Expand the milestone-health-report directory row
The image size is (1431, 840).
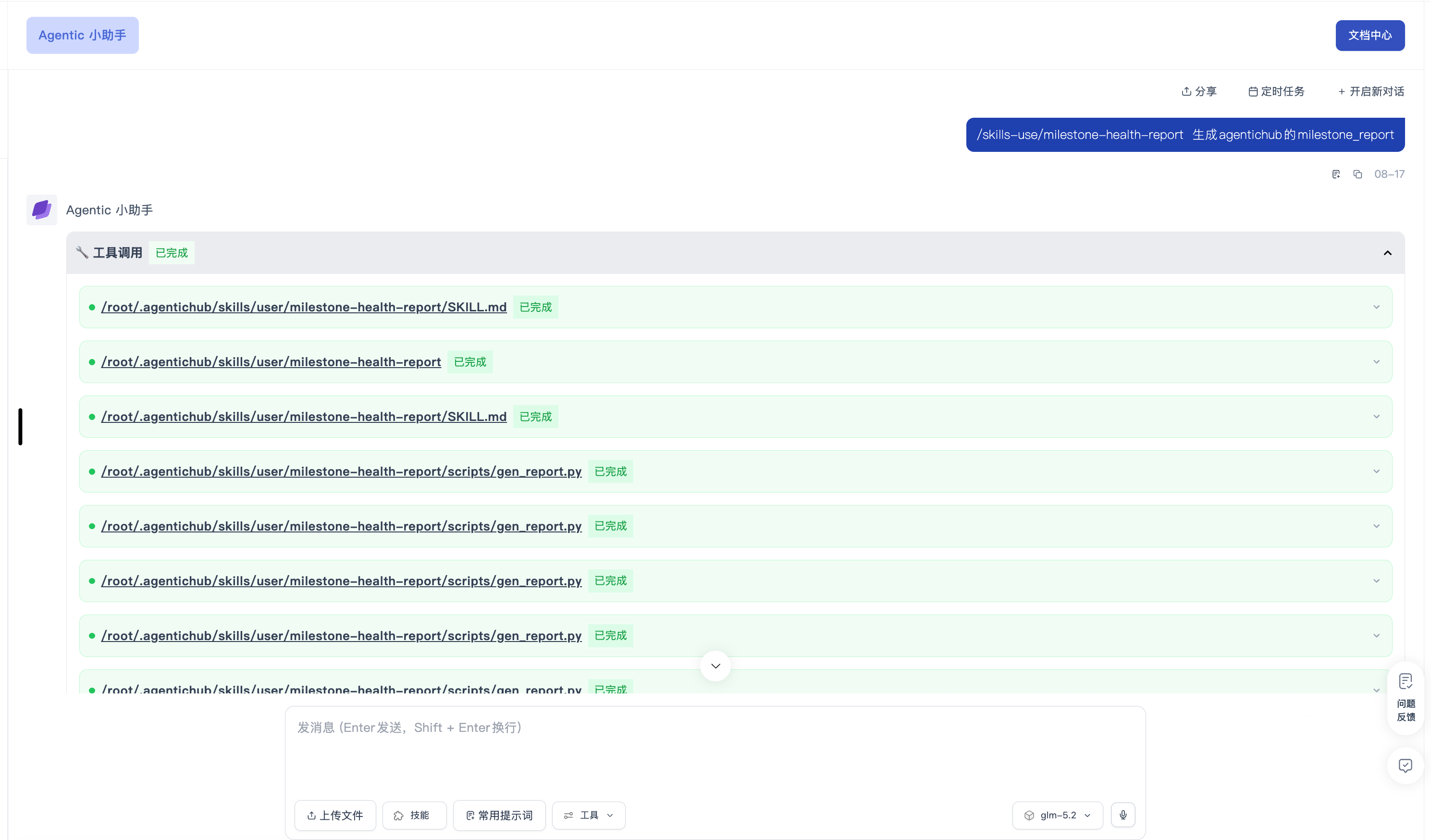1376,362
